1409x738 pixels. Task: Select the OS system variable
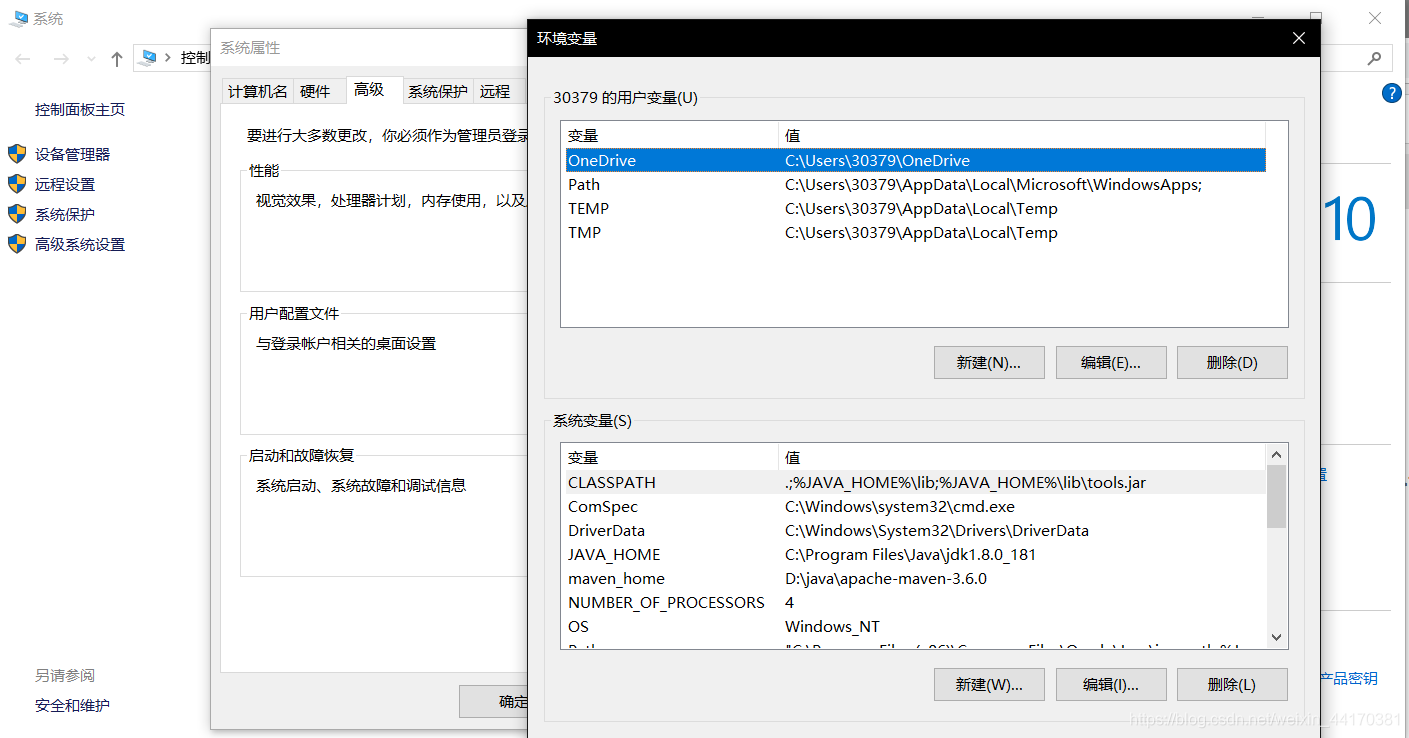(915, 626)
